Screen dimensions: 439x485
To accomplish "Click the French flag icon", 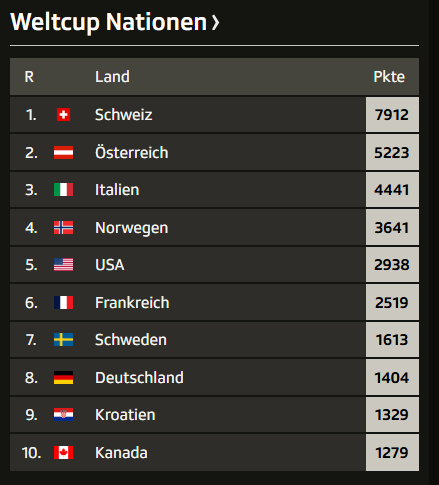I will (x=63, y=303).
